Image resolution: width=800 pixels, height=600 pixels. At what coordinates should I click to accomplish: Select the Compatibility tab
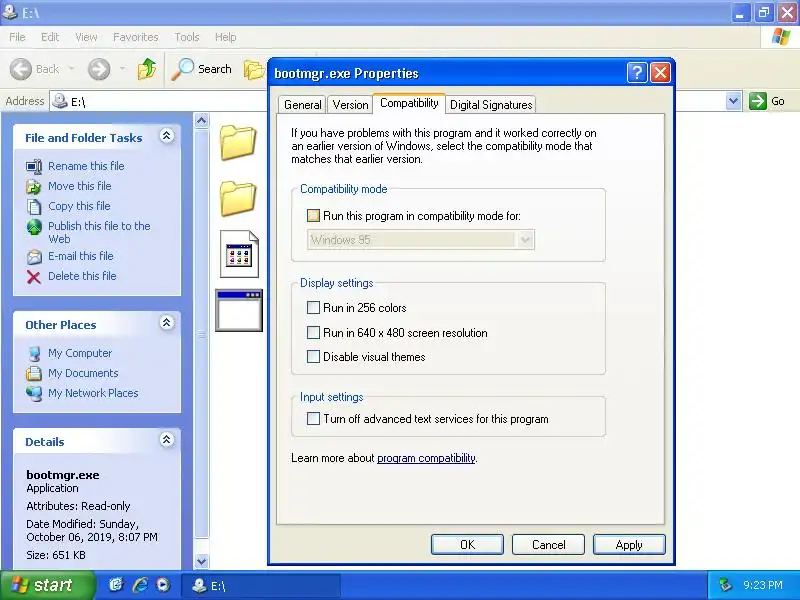click(x=409, y=103)
